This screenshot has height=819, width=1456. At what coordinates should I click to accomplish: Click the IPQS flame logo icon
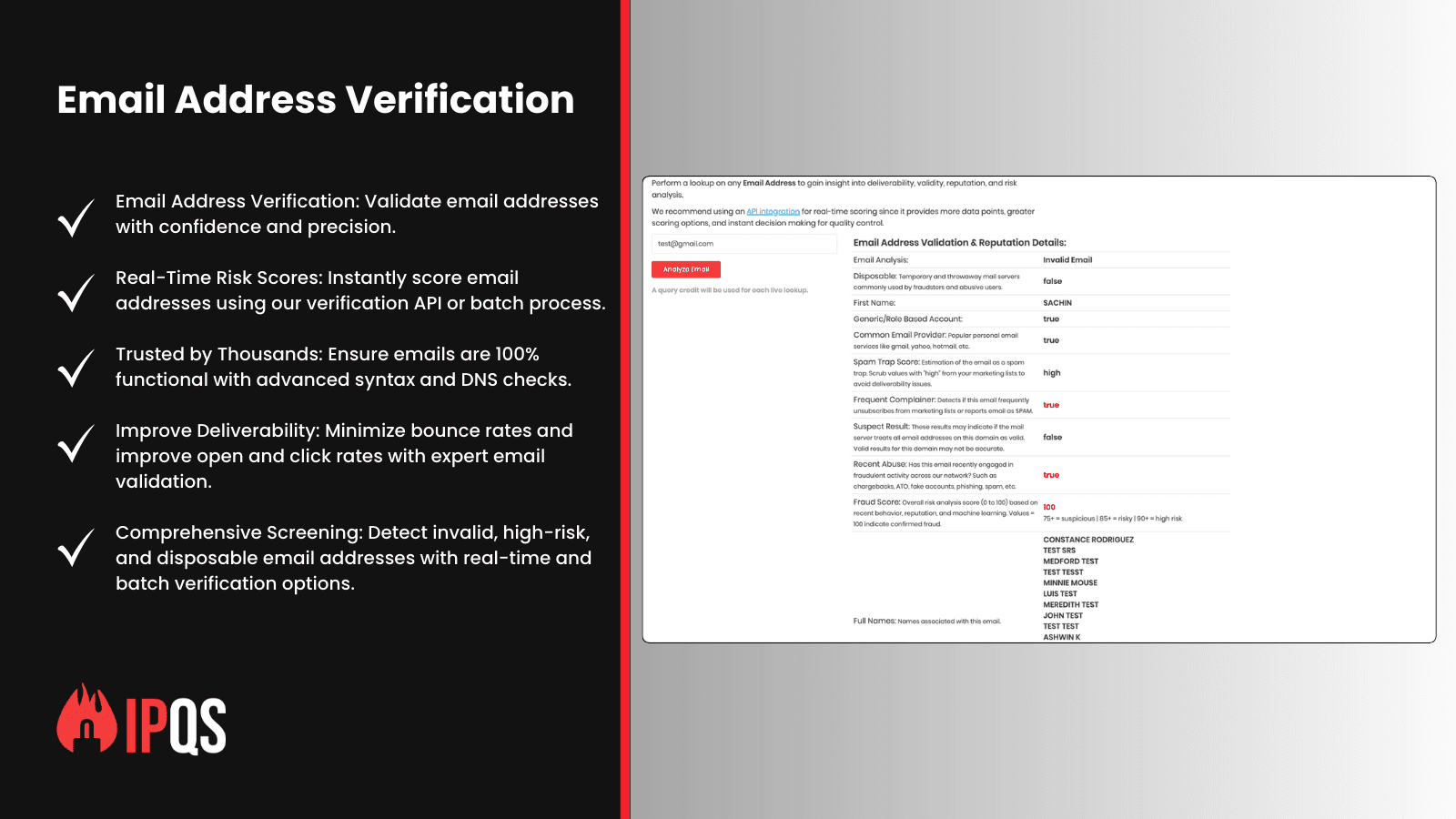click(86, 720)
